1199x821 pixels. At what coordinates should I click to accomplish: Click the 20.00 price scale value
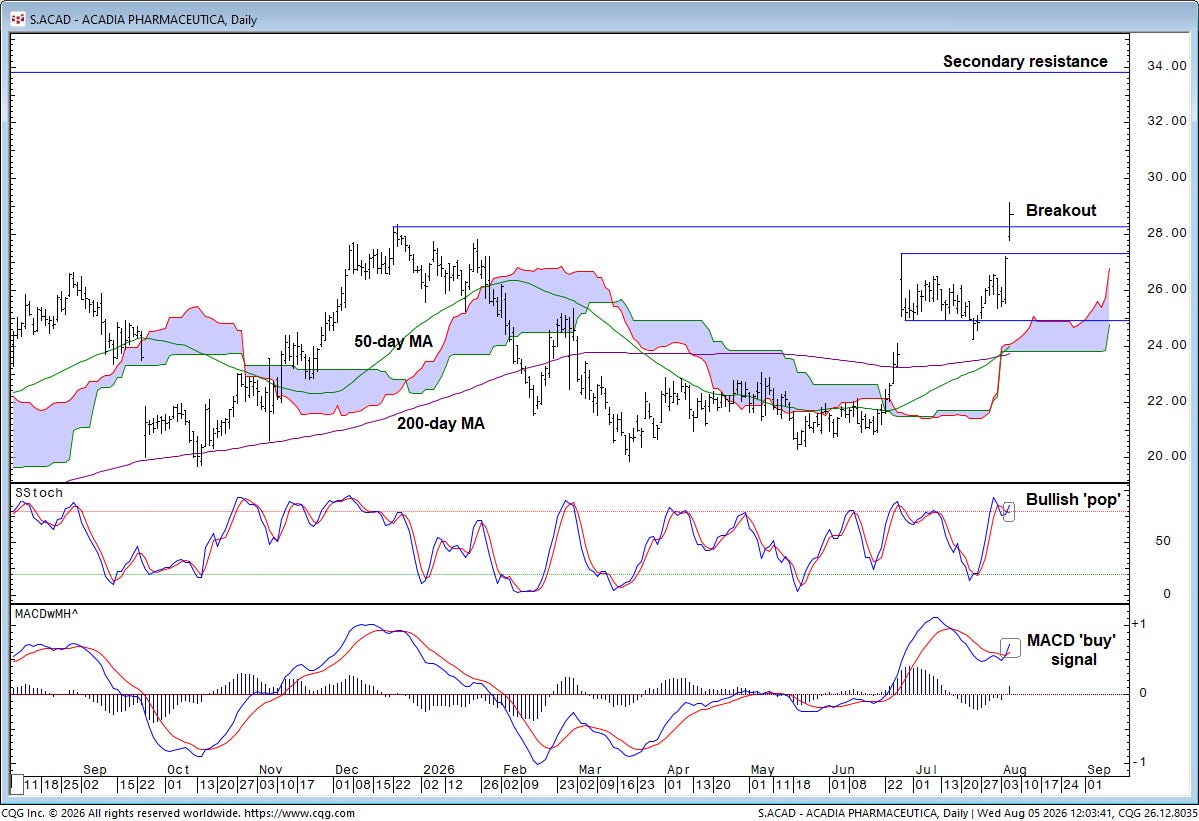click(1167, 456)
